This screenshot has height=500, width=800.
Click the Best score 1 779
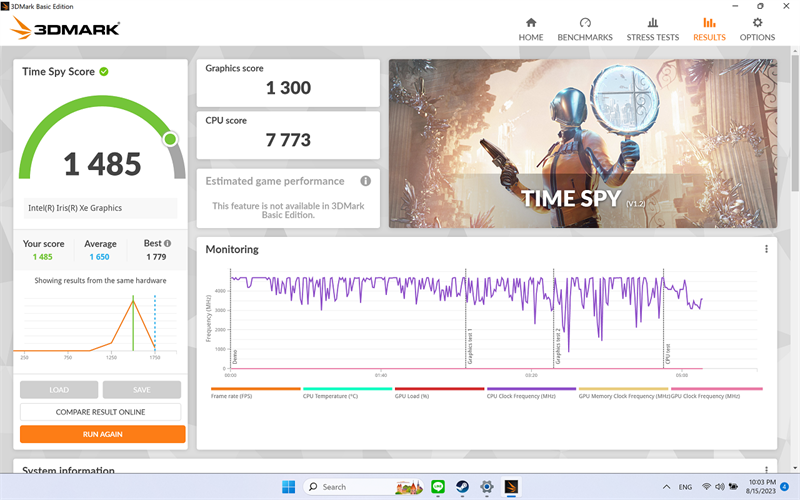coord(156,257)
